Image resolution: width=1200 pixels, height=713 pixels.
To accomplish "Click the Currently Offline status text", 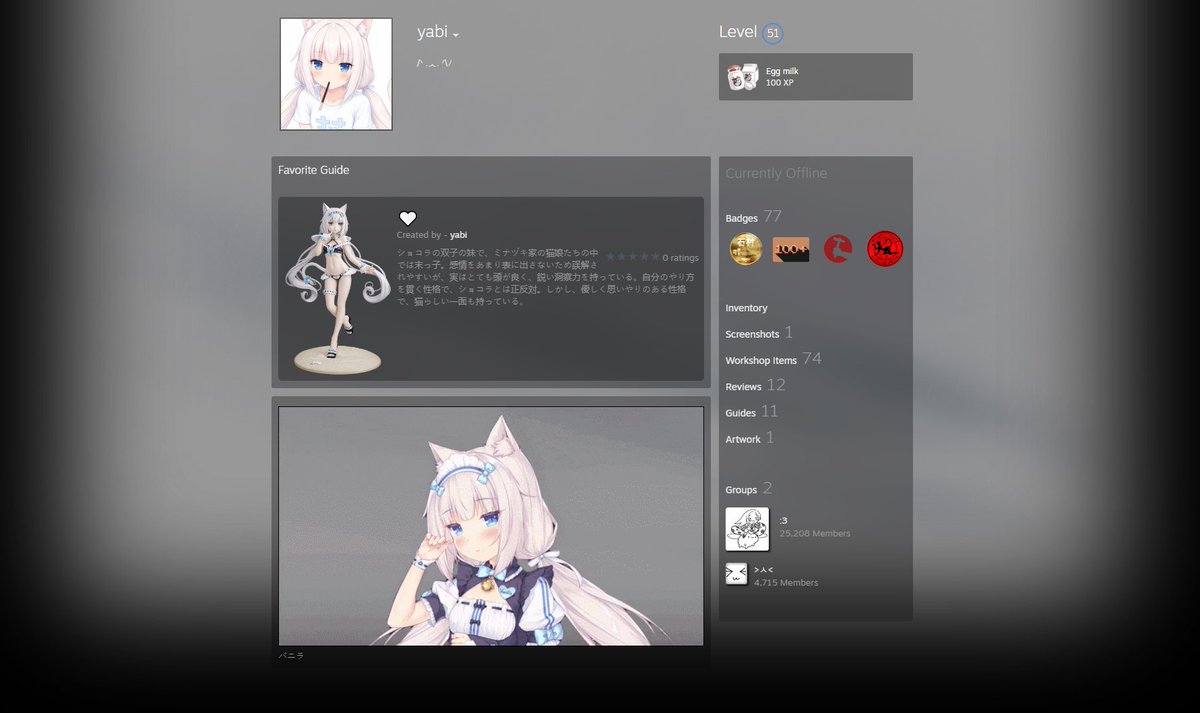I will 776,173.
